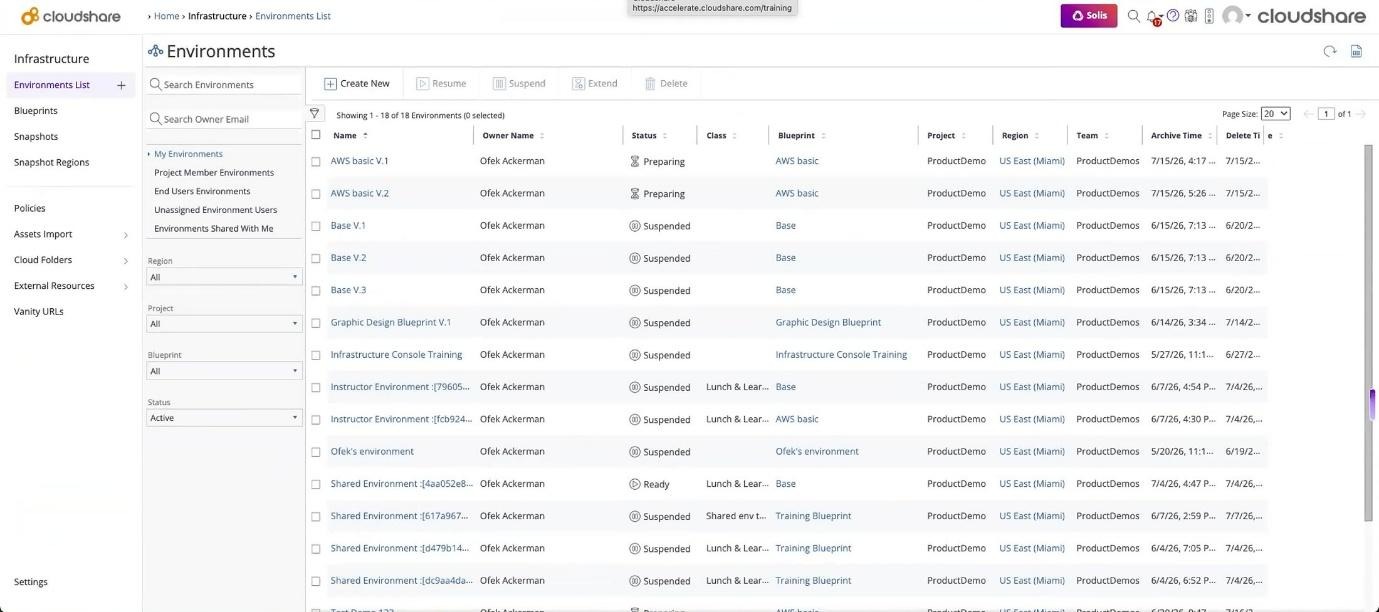
Task: Click the Extend toolbar button
Action: click(x=595, y=84)
